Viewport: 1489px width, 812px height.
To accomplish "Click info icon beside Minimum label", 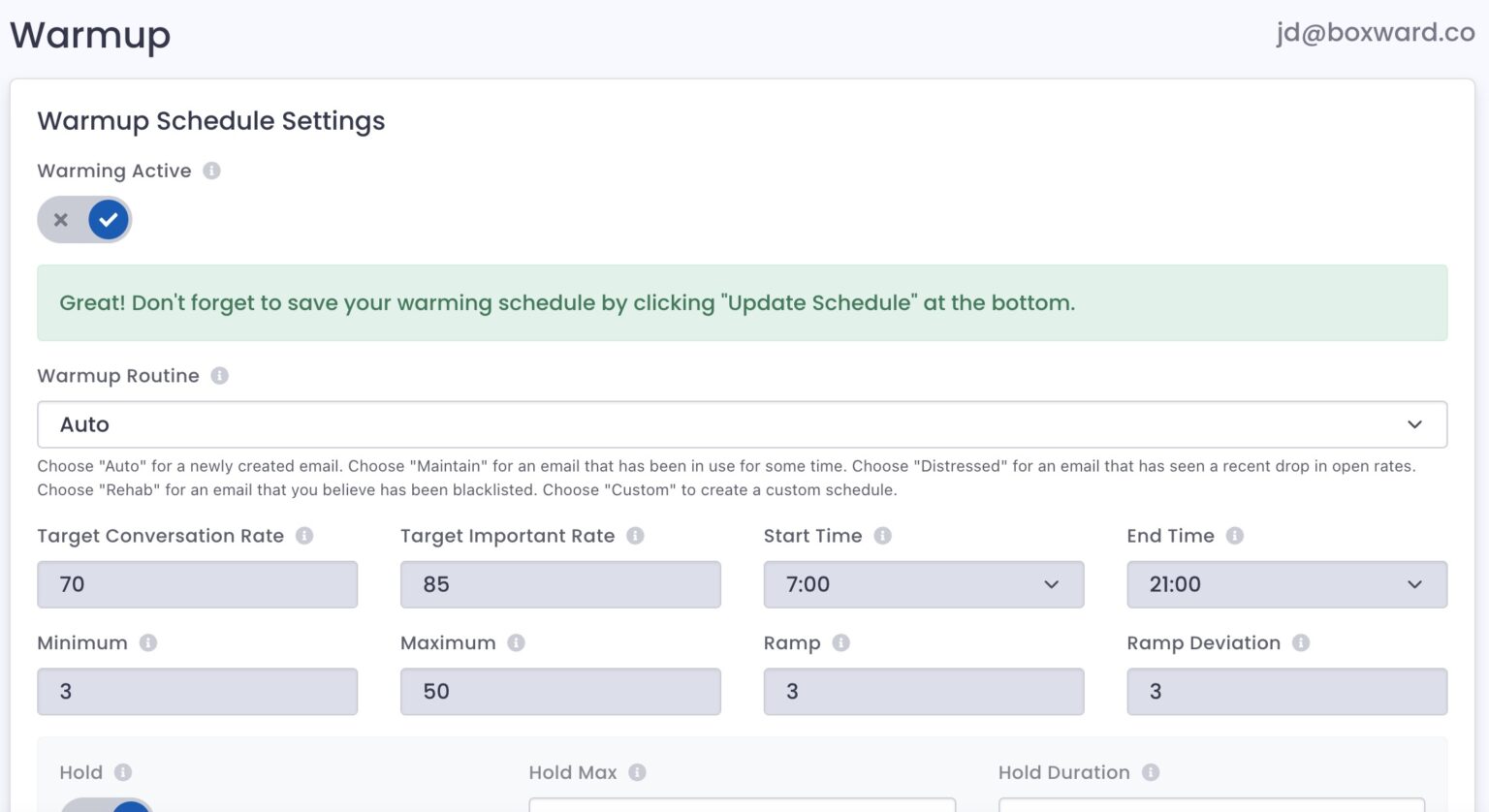I will pos(148,642).
